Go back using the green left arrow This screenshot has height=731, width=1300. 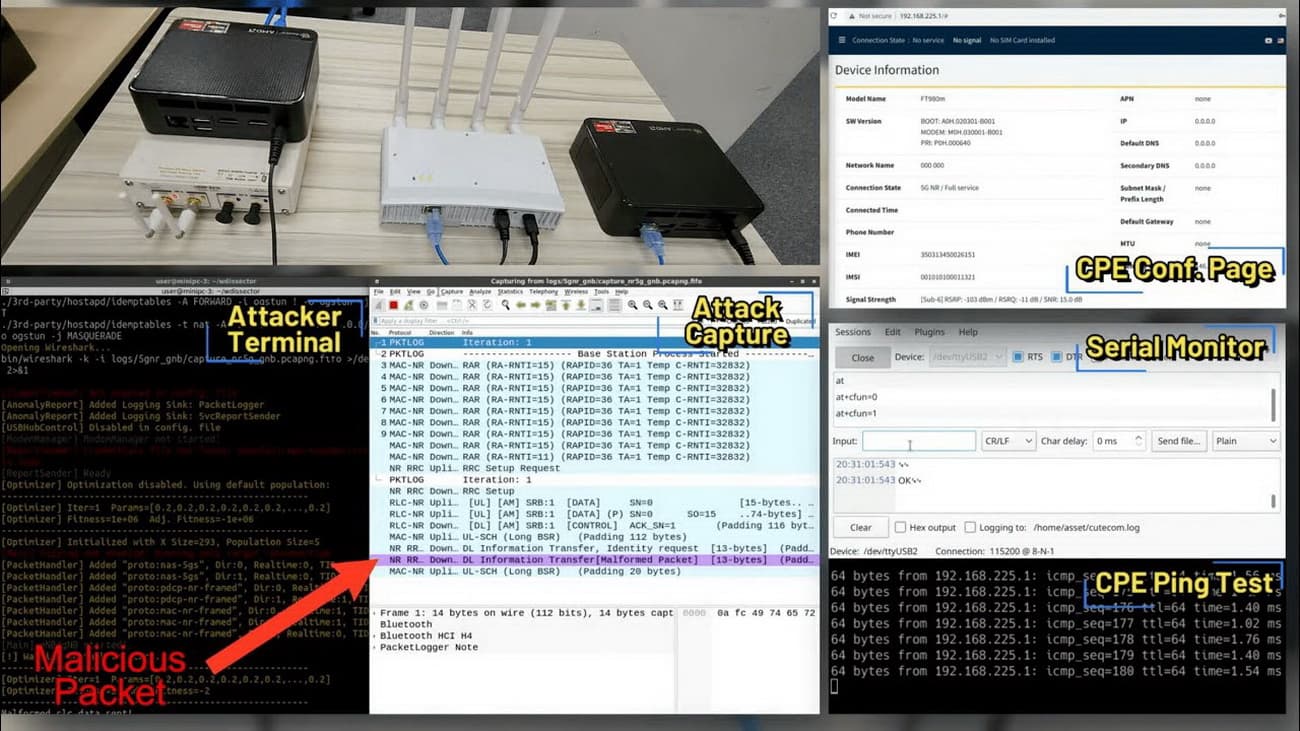coord(521,305)
